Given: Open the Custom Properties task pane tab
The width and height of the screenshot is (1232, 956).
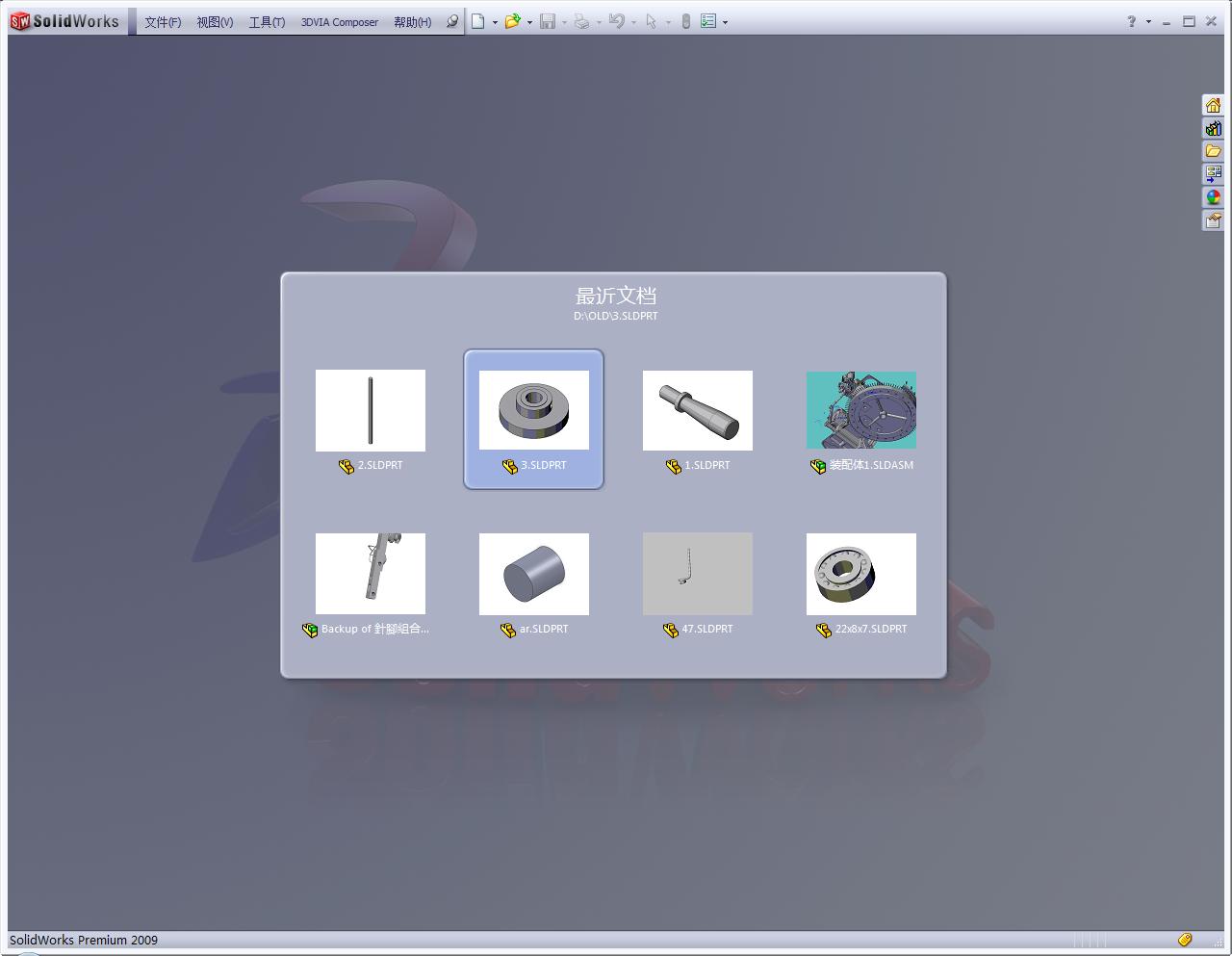Looking at the screenshot, I should [x=1213, y=220].
